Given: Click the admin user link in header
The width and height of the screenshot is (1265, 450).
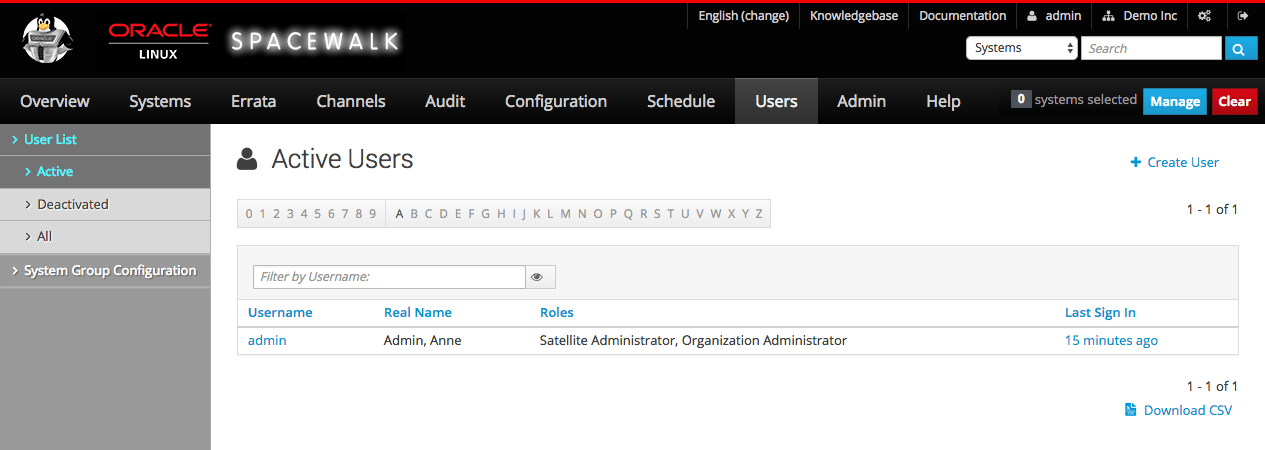Looking at the screenshot, I should click(1054, 16).
